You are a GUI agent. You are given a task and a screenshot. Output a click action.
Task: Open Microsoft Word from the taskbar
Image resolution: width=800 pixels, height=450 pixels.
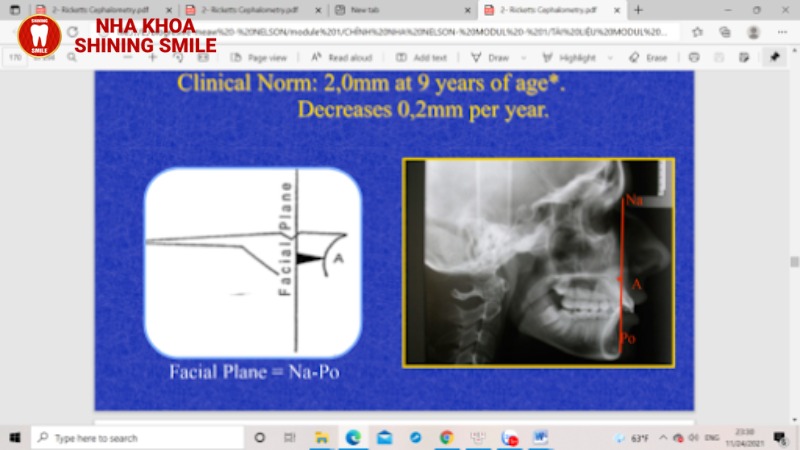click(541, 438)
